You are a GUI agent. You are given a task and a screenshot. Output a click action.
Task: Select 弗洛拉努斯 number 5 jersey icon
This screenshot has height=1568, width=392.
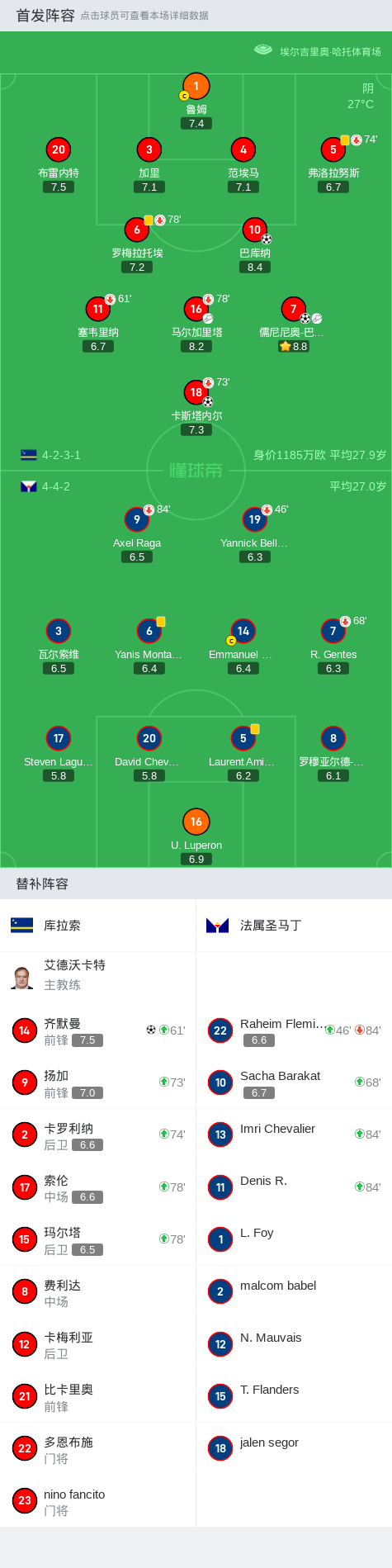point(333,149)
